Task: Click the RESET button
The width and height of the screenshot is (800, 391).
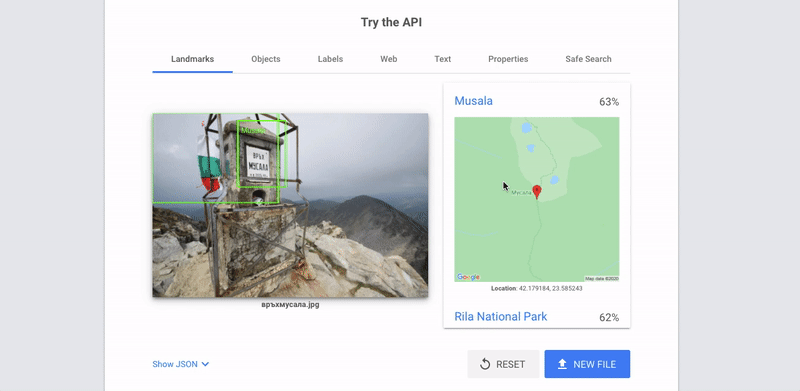Action: point(503,364)
